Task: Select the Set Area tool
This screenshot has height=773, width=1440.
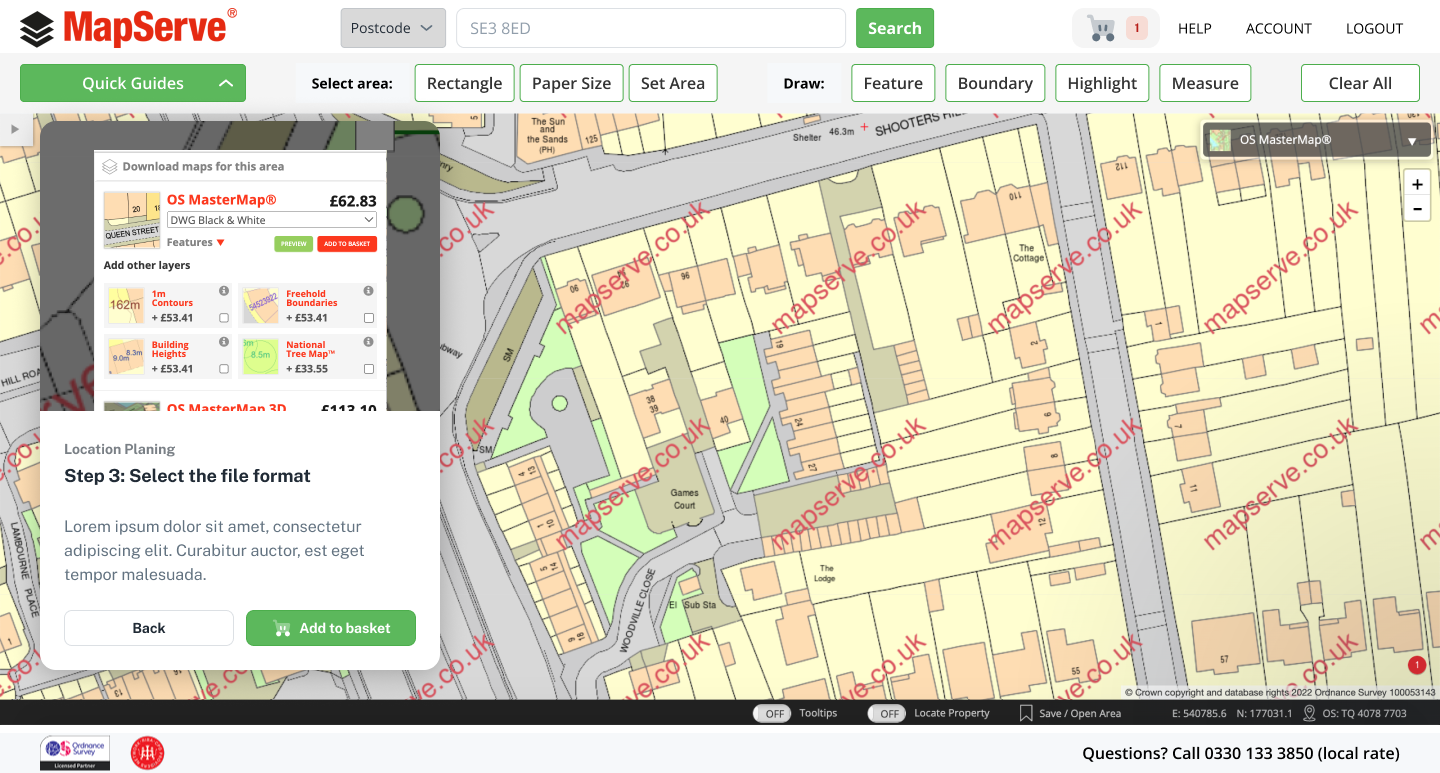Action: 673,83
